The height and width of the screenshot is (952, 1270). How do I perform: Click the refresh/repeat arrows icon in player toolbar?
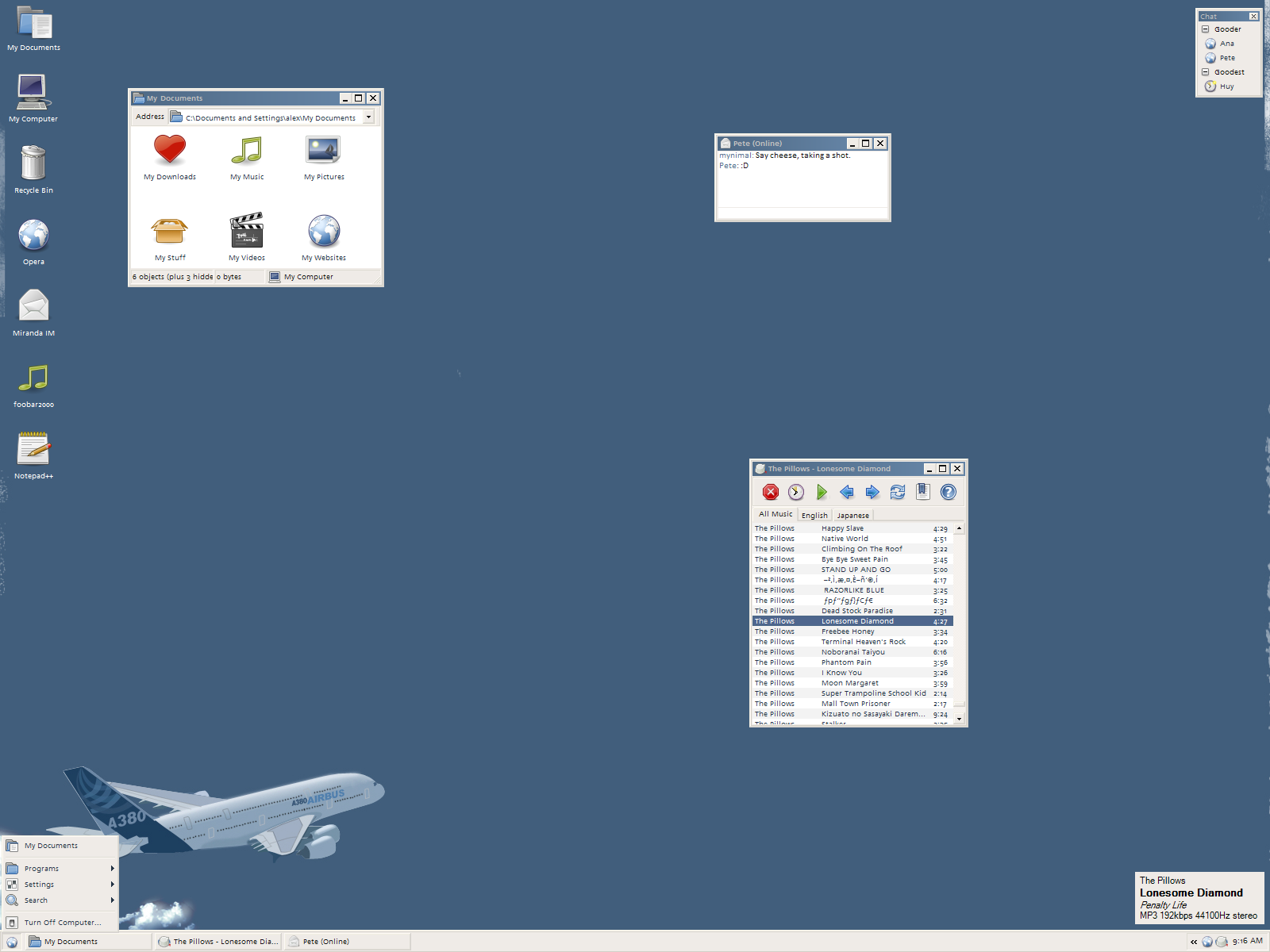click(x=898, y=493)
